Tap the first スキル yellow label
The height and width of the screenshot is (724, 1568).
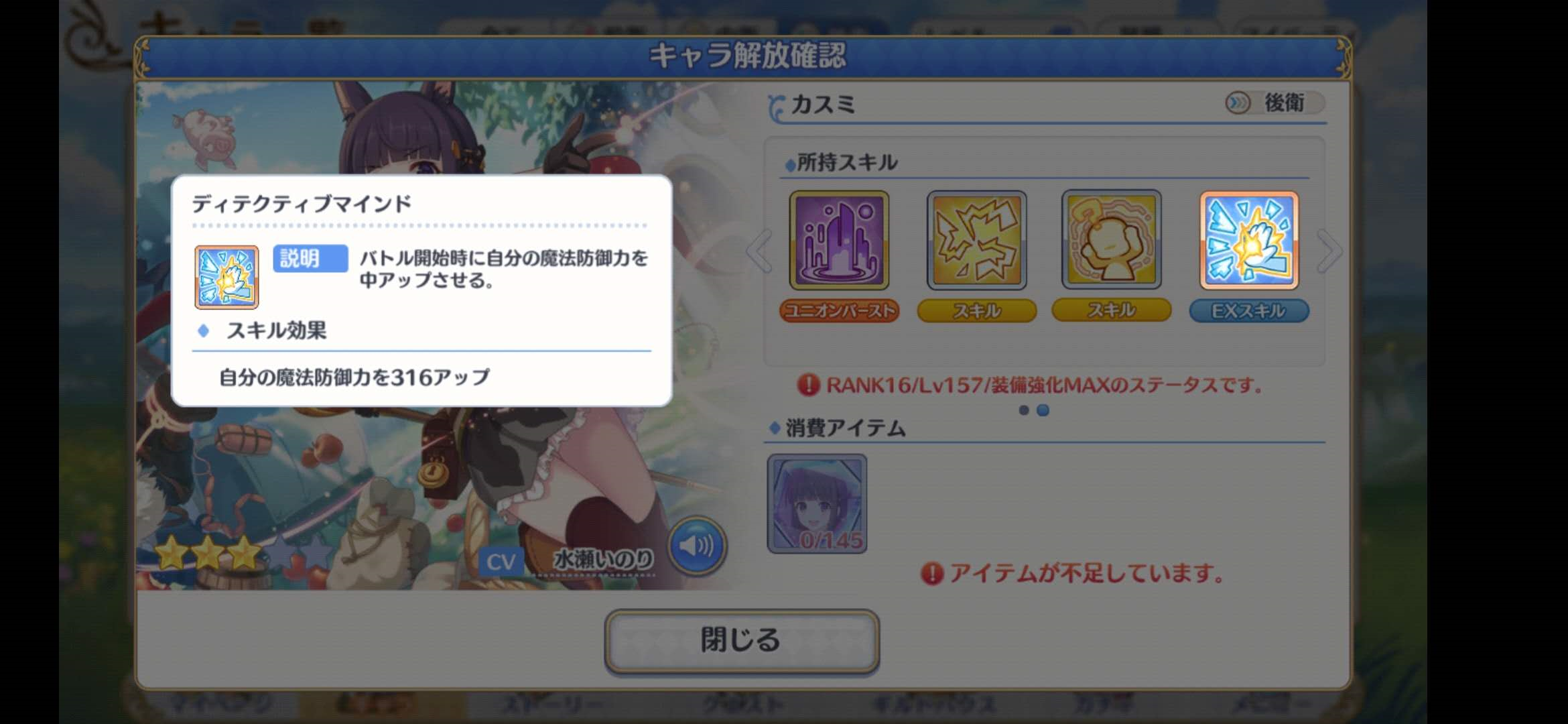(x=976, y=311)
